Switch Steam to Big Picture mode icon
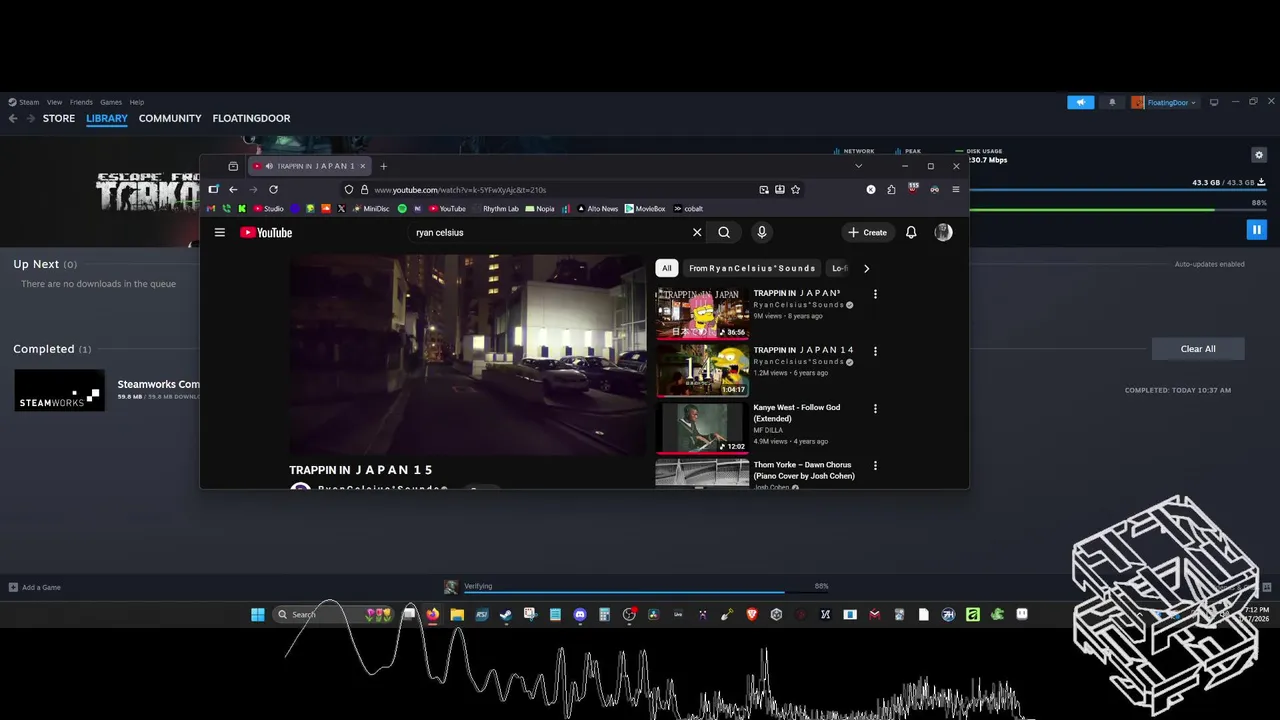1280x720 pixels. 1214,102
